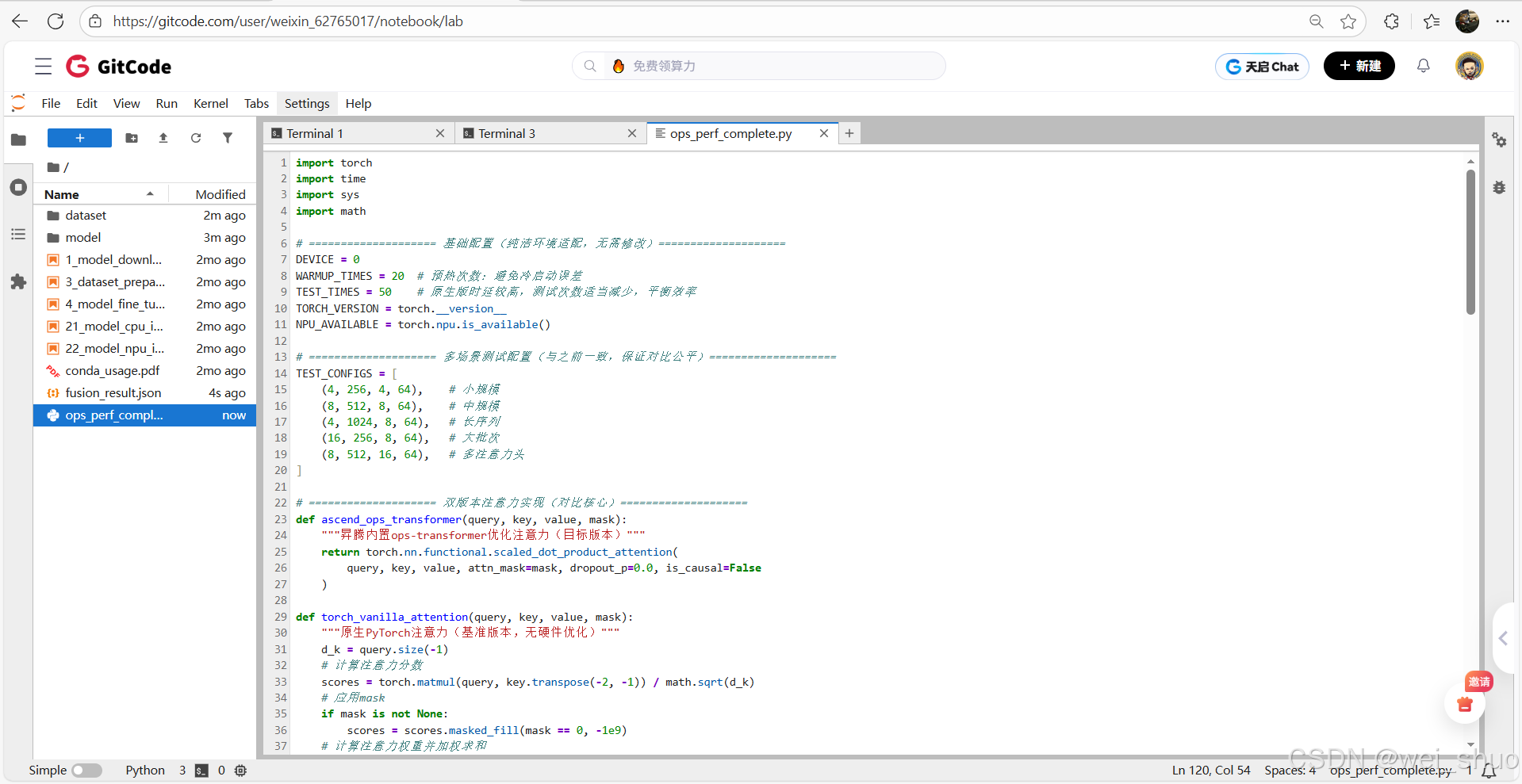This screenshot has width=1522, height=784.
Task: Open the Edit menu
Action: [86, 104]
